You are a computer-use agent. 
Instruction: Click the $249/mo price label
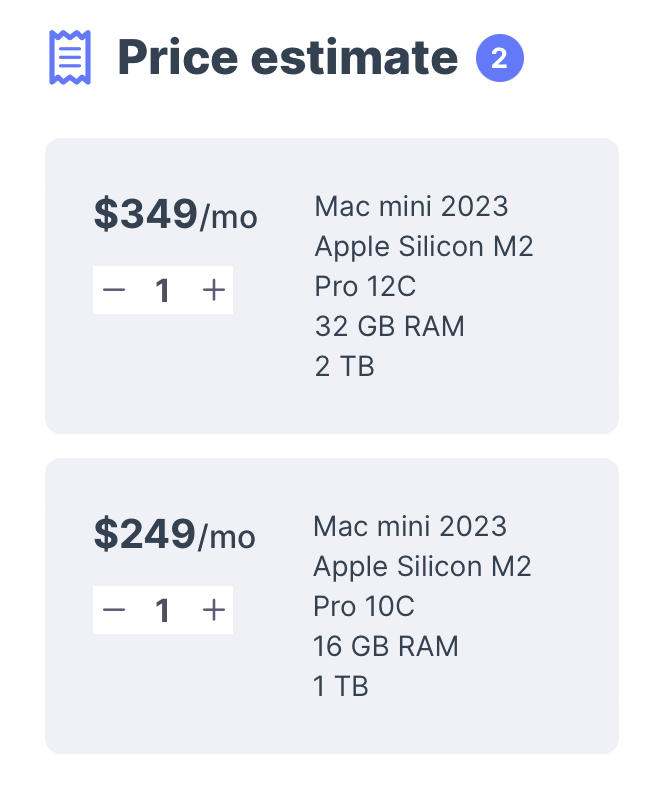pos(175,534)
